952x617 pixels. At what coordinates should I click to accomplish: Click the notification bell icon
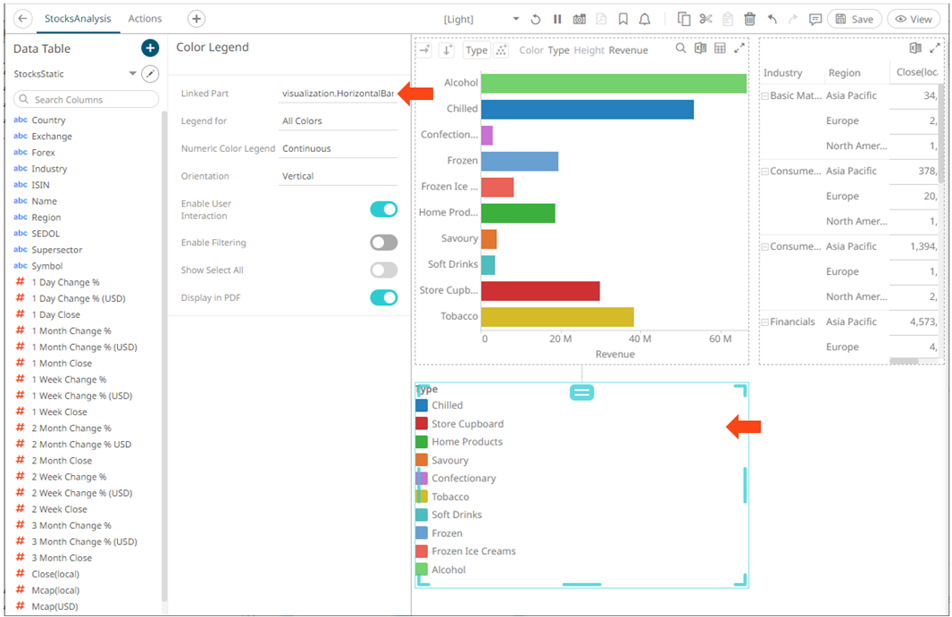click(x=644, y=19)
